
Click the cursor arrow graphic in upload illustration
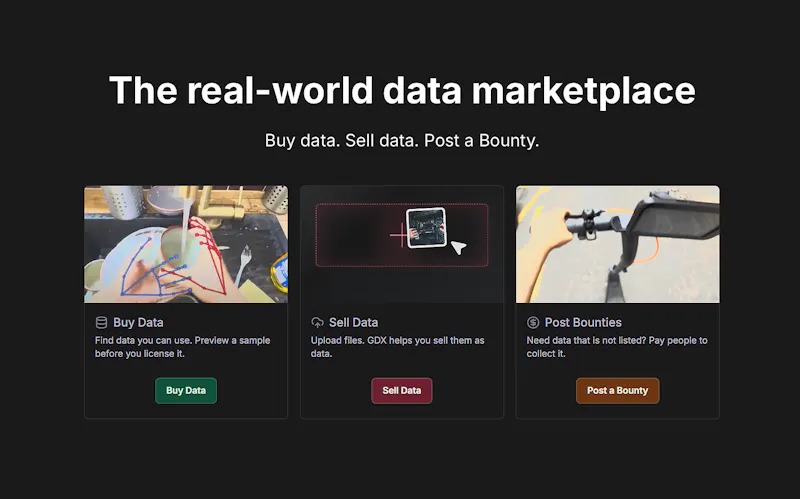(458, 247)
